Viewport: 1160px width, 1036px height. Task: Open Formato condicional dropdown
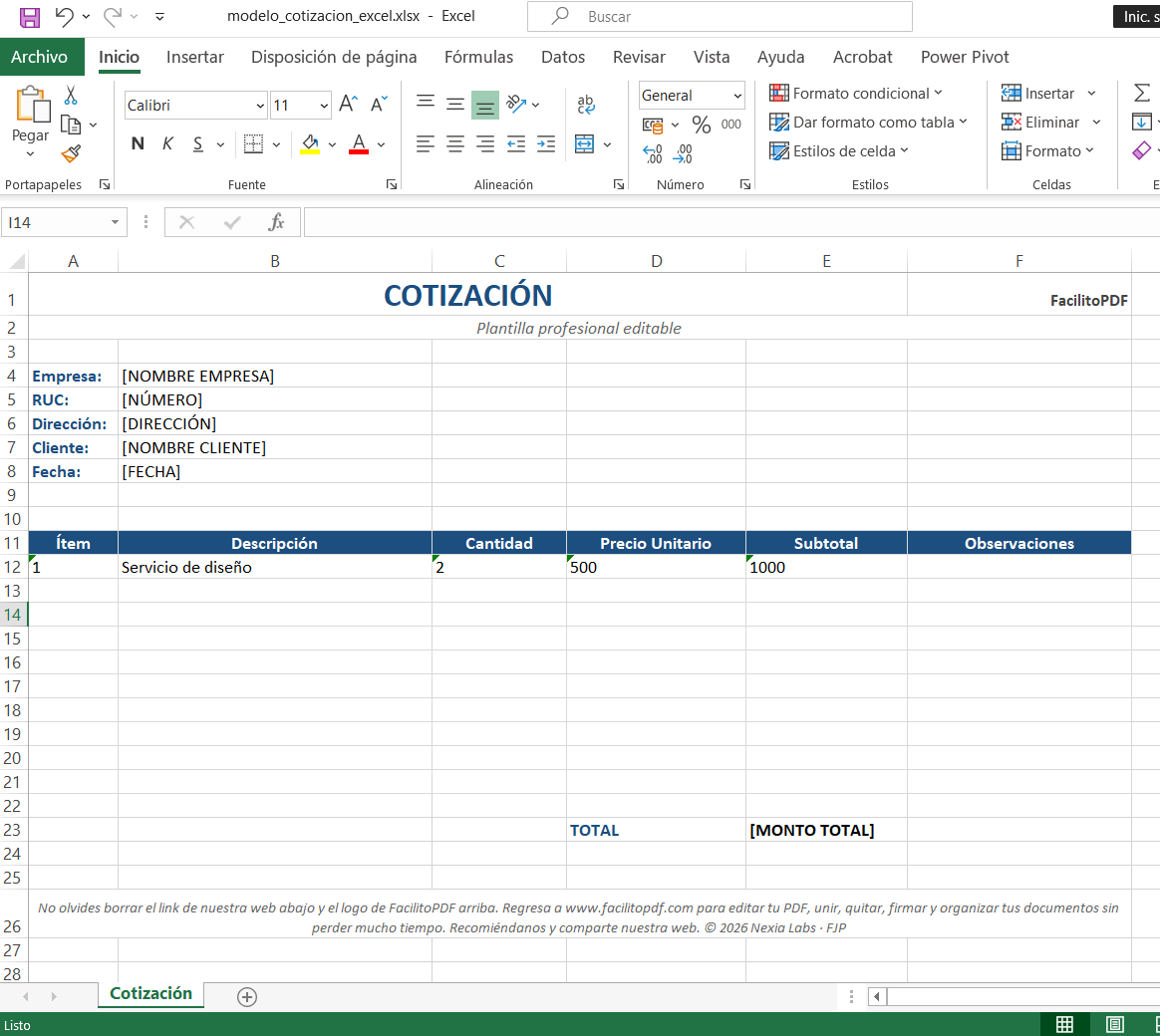pos(856,94)
